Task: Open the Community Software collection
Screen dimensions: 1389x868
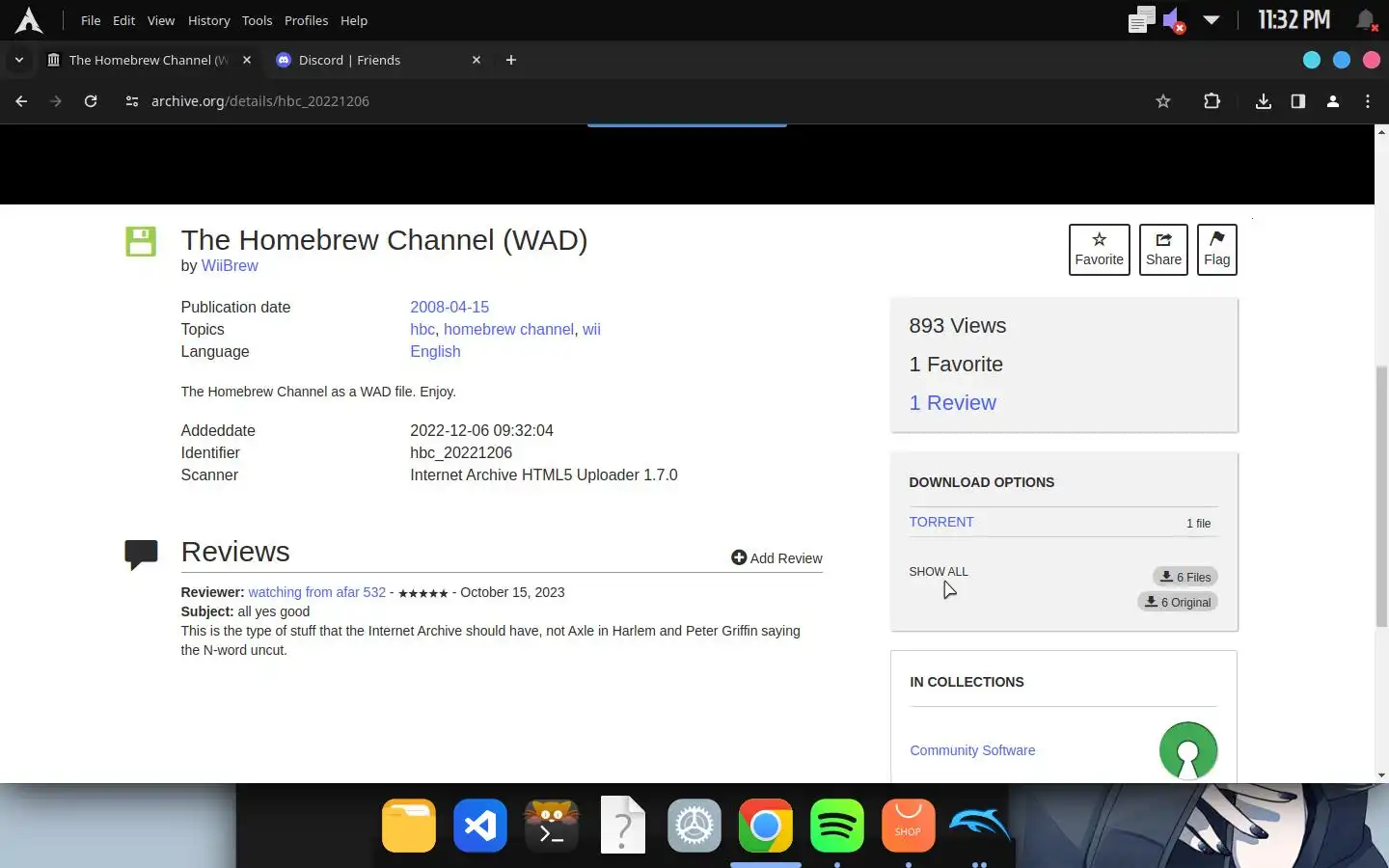Action: [972, 750]
